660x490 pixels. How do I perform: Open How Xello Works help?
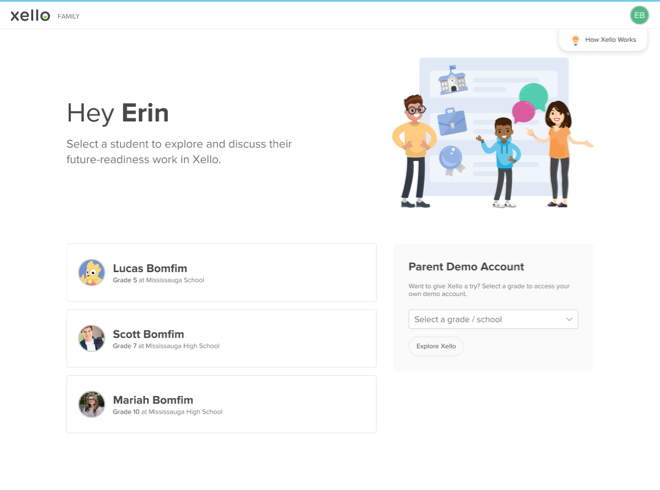603,40
